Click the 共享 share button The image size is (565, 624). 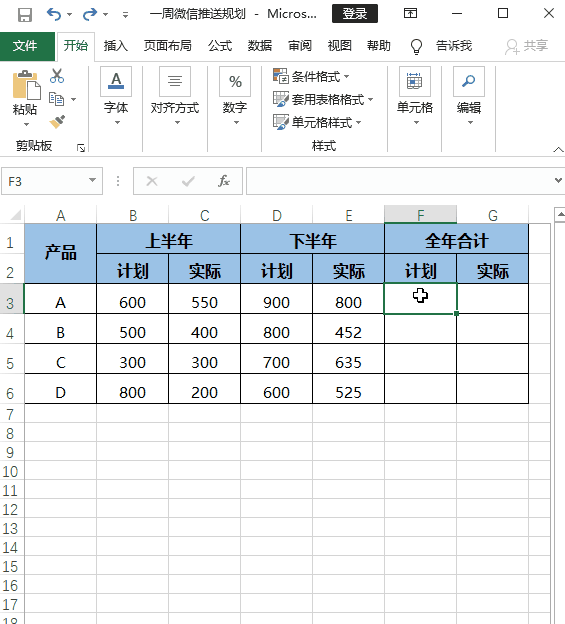coord(527,46)
